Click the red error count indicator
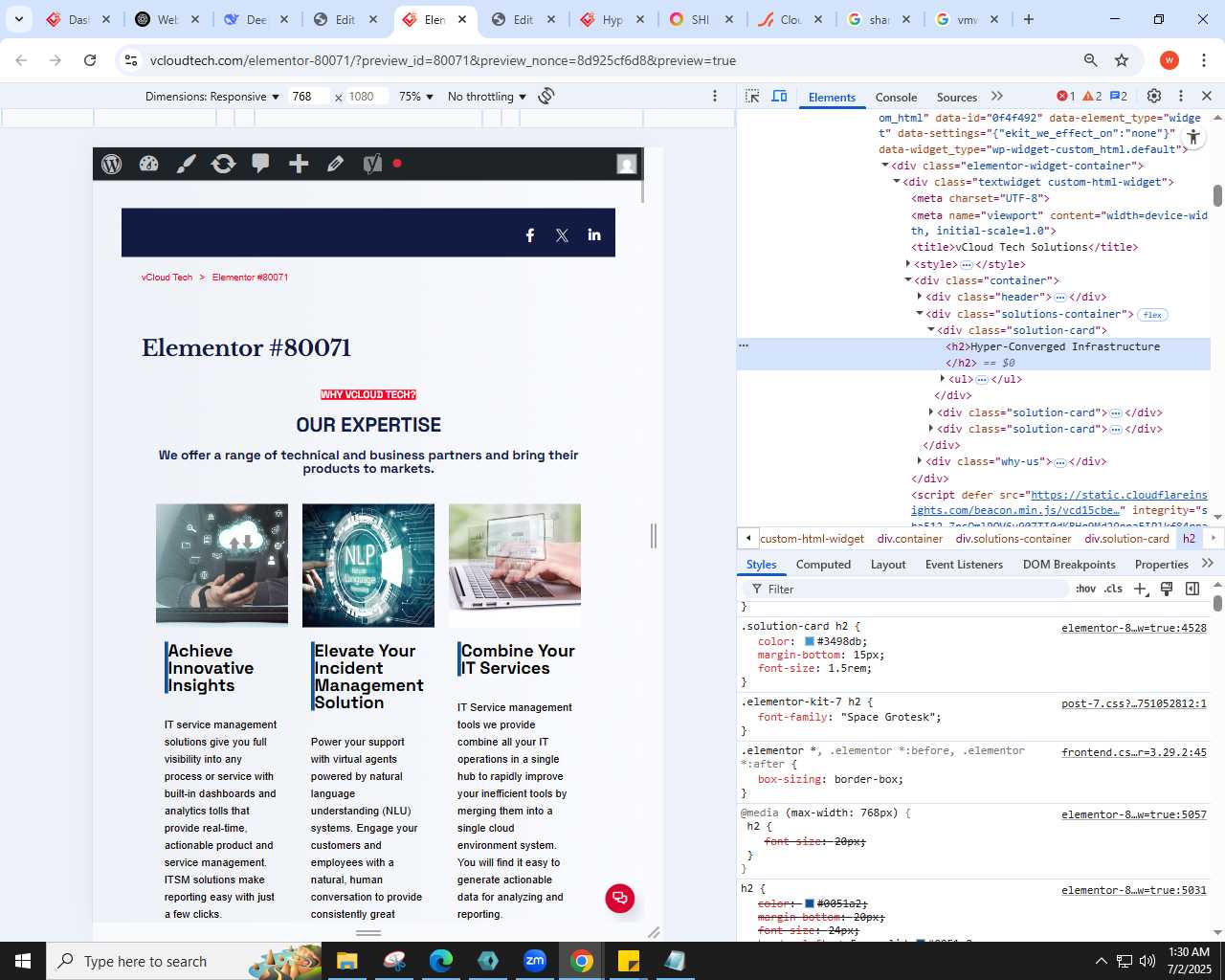The width and height of the screenshot is (1225, 980). click(1066, 96)
